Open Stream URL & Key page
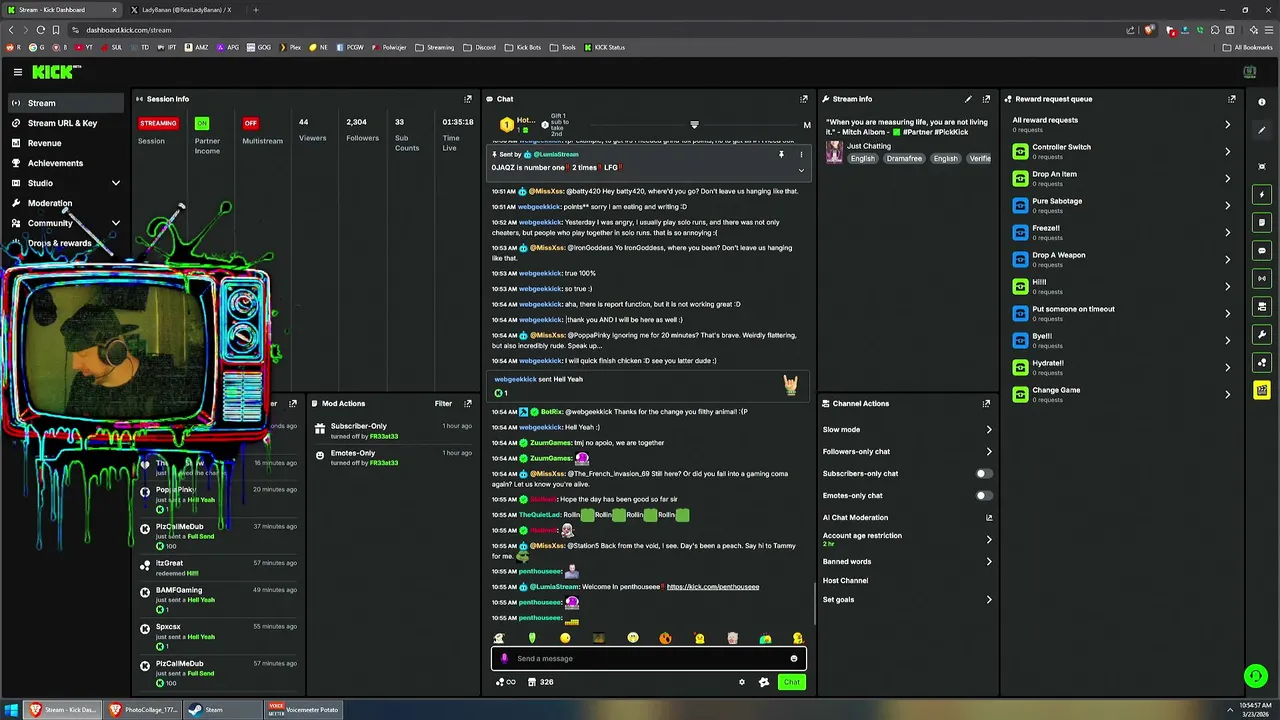This screenshot has width=1280, height=720. point(66,123)
